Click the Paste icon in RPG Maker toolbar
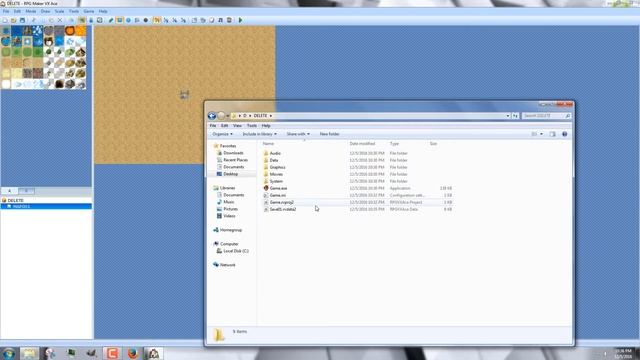Image resolution: width=640 pixels, height=360 pixels. click(51, 20)
